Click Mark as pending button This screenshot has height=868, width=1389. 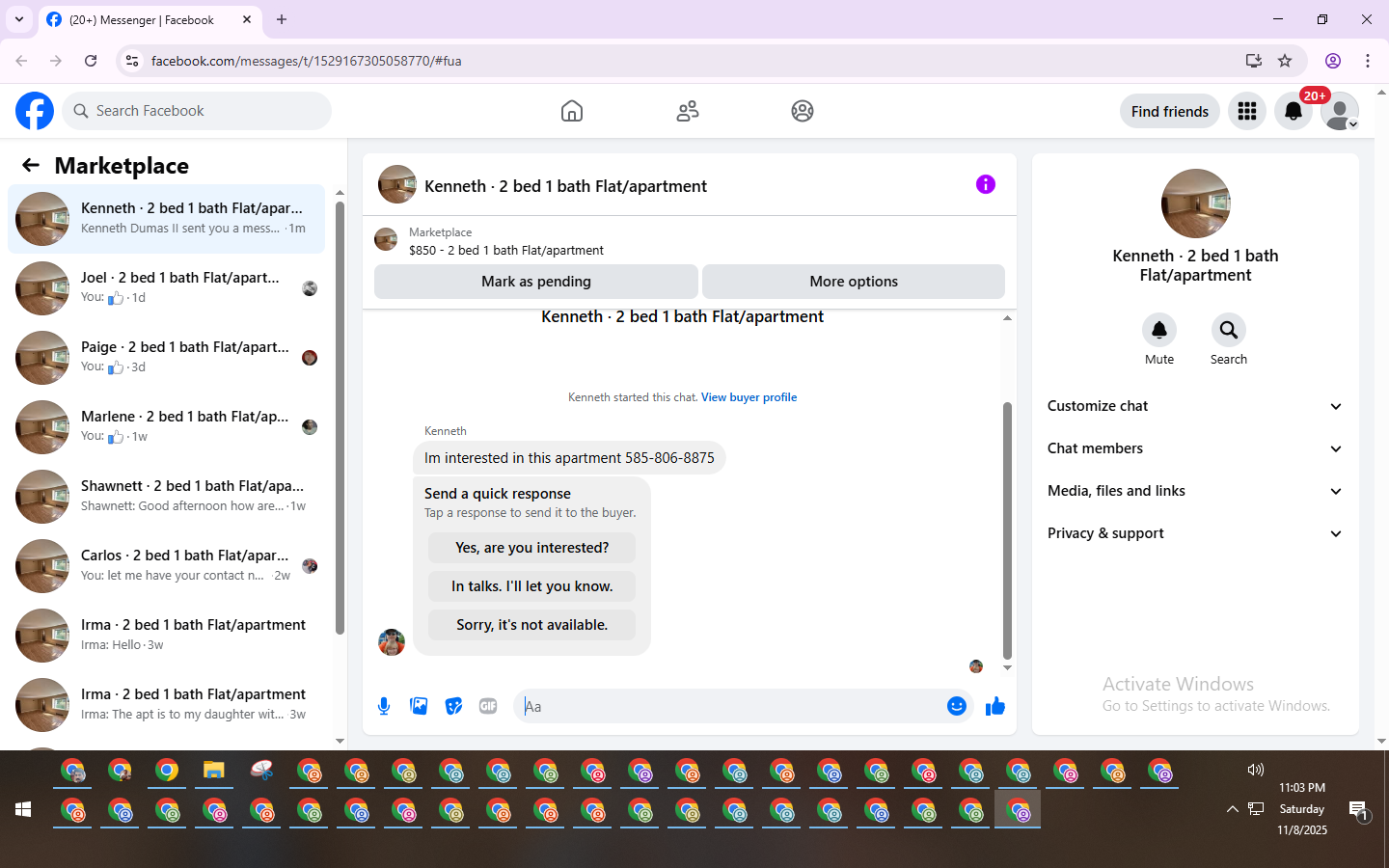click(536, 282)
